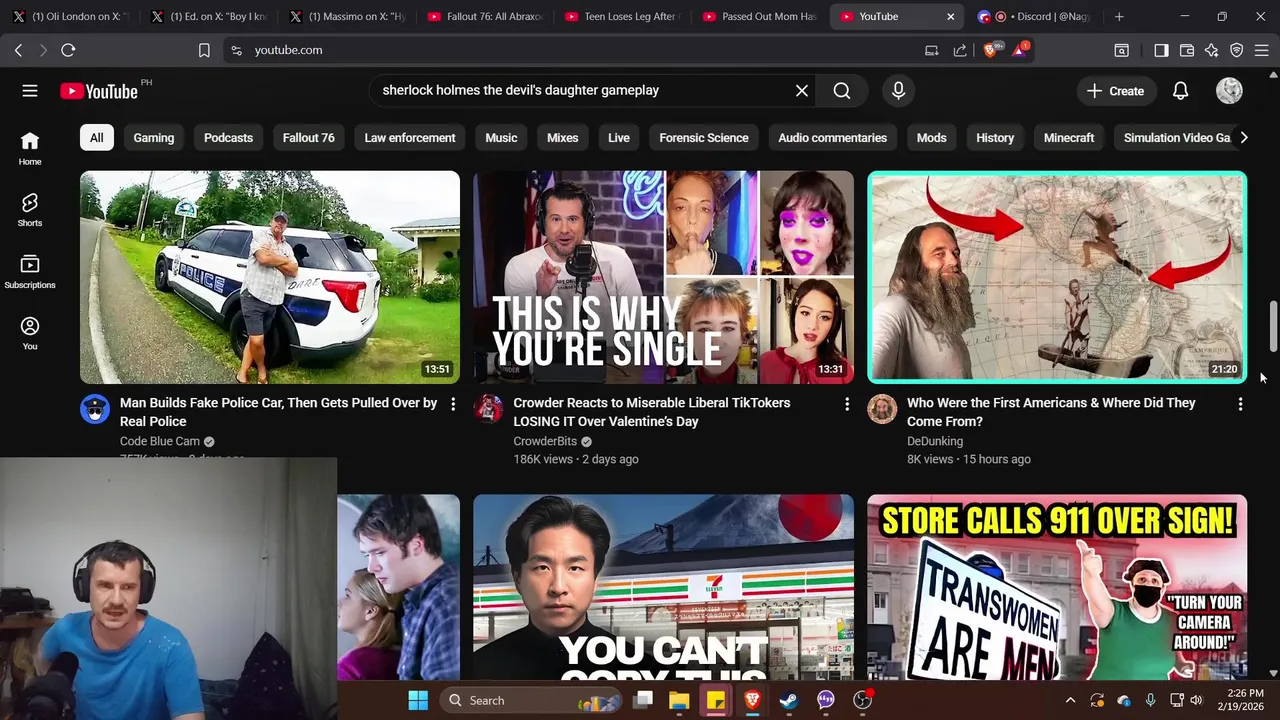
Task: Open the tab search dropdown in Brave
Action: tap(1119, 50)
